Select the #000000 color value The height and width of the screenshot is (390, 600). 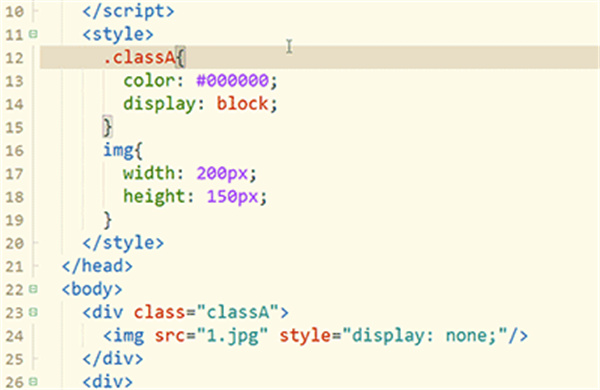click(x=232, y=81)
